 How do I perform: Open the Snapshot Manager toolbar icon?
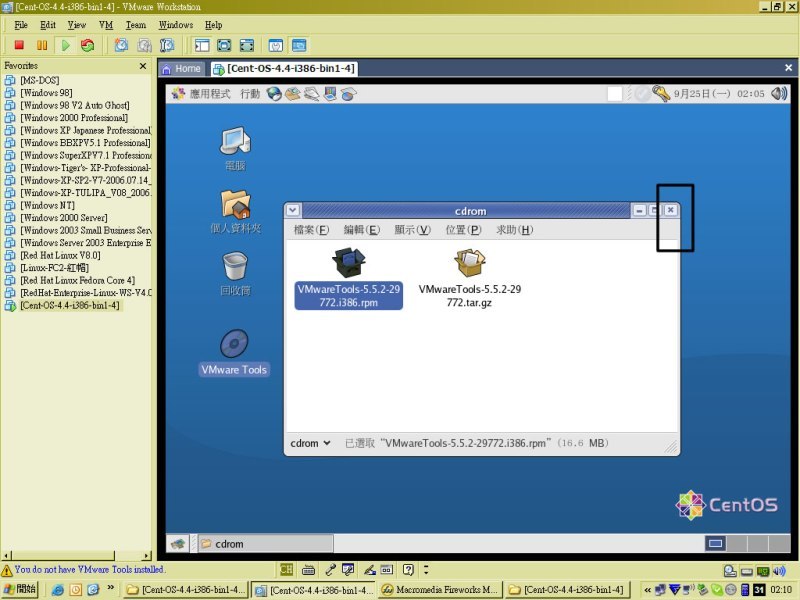pyautogui.click(x=167, y=45)
